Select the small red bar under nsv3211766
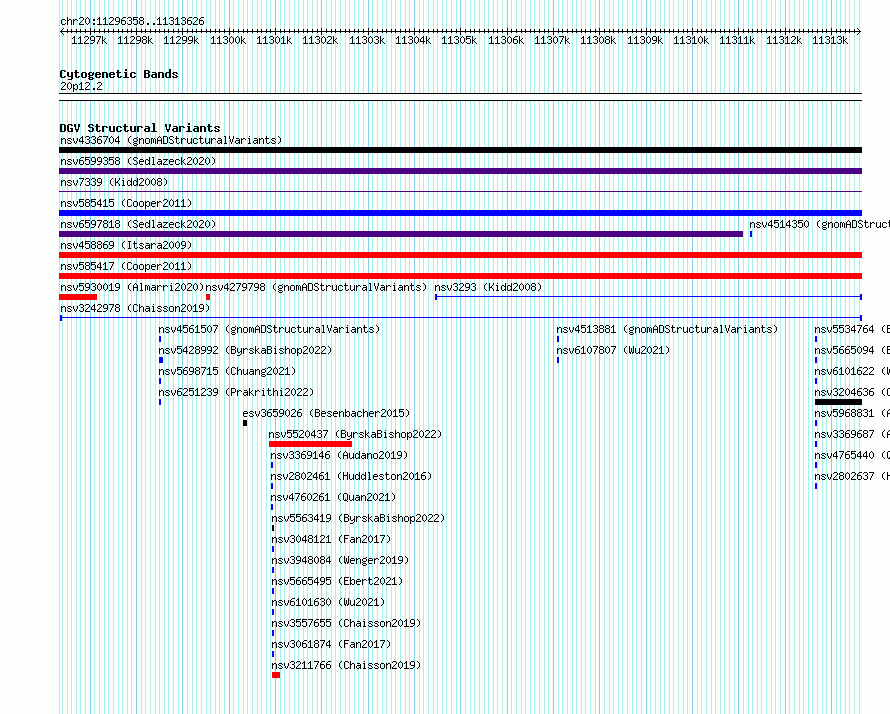 276,675
